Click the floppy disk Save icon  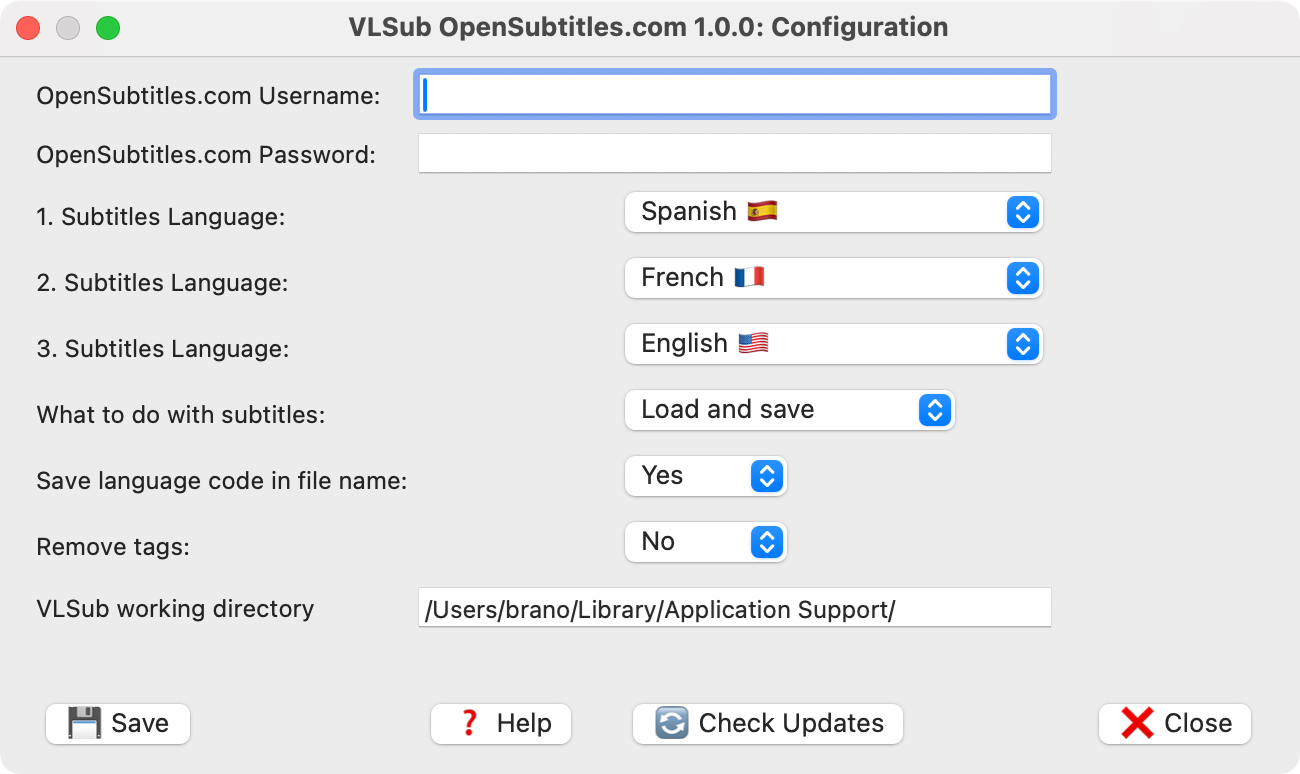click(x=85, y=723)
